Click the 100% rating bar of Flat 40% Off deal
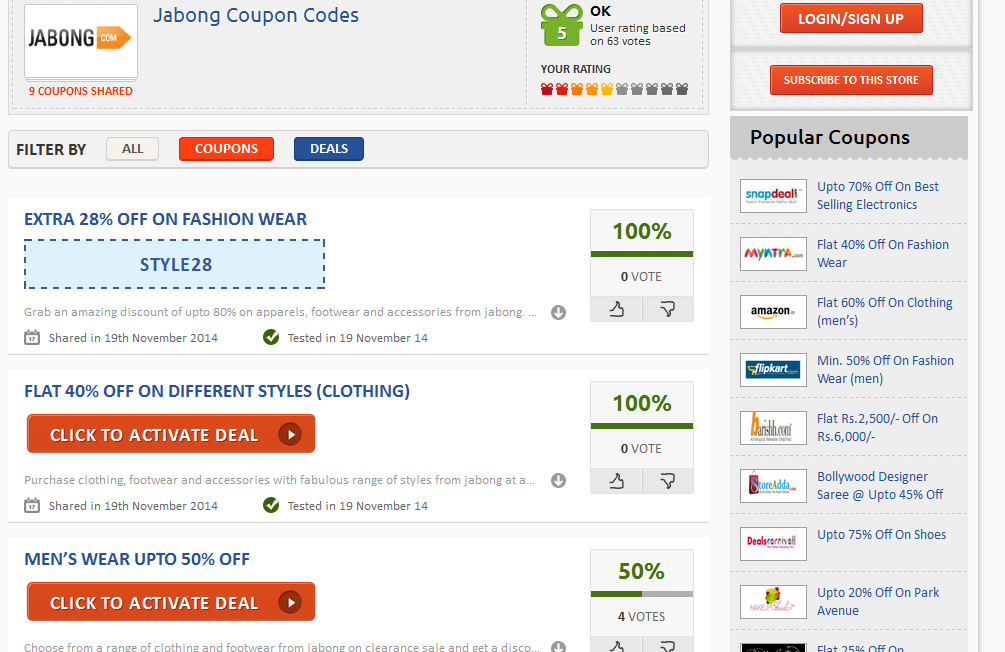 pyautogui.click(x=642, y=426)
